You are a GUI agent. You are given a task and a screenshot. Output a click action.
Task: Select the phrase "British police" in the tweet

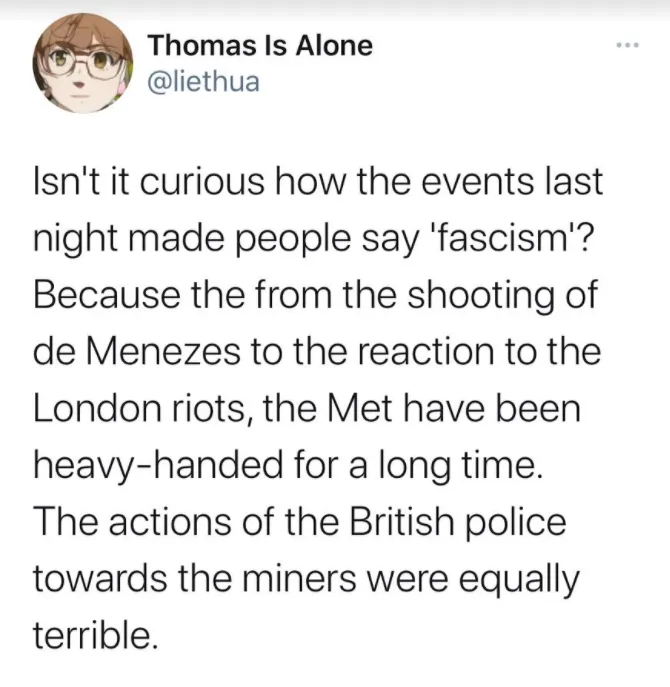(x=458, y=522)
